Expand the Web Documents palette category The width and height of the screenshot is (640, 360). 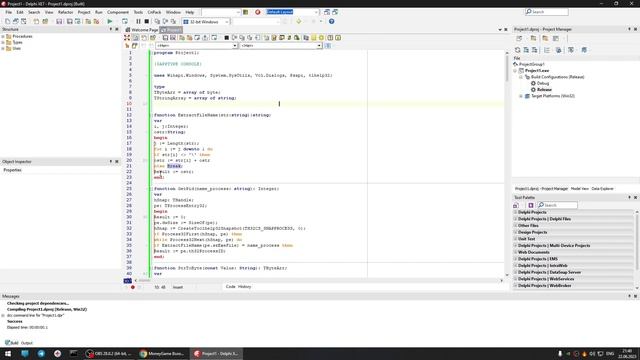(515, 252)
